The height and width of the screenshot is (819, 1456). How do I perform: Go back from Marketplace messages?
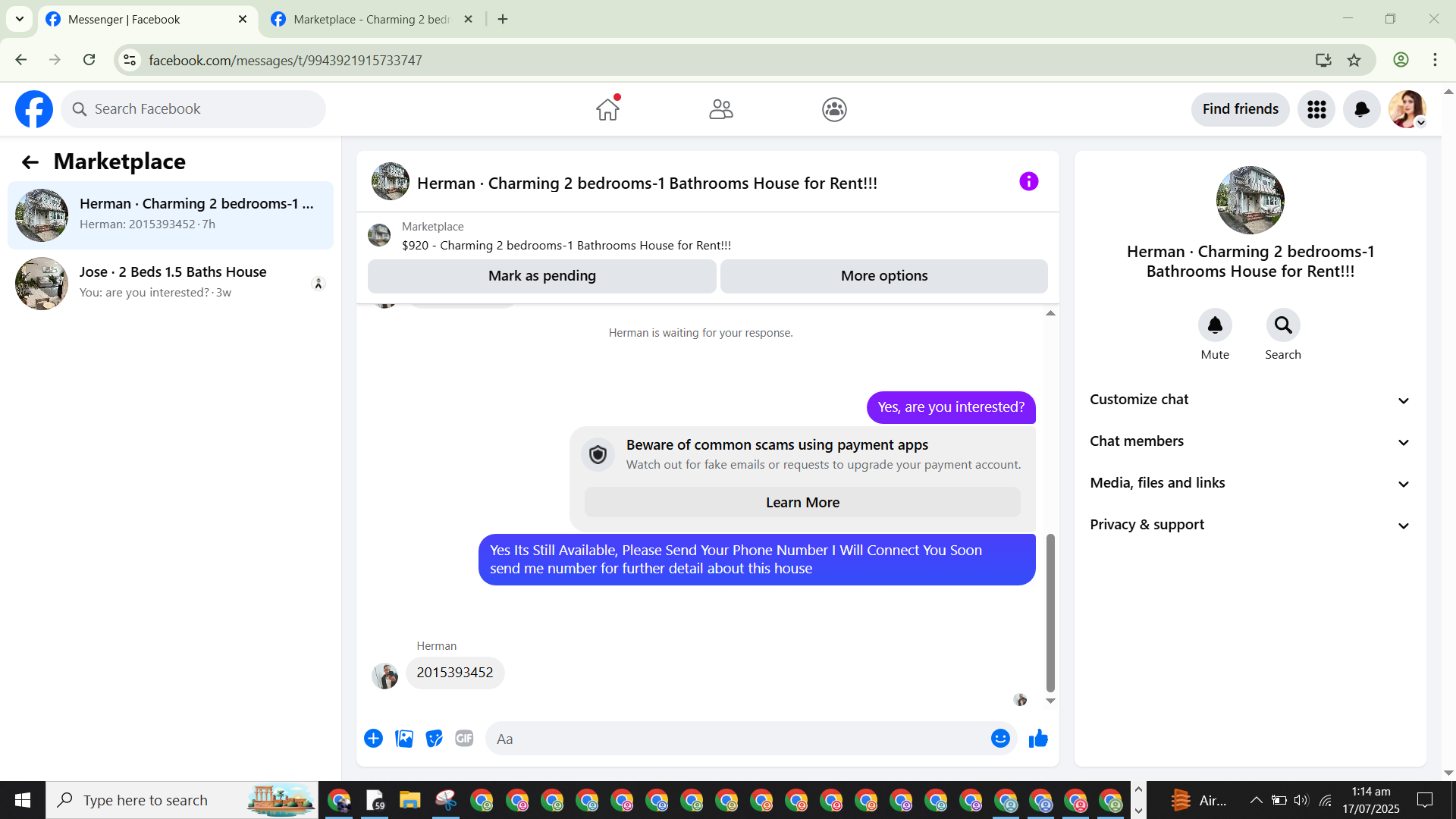pos(30,162)
